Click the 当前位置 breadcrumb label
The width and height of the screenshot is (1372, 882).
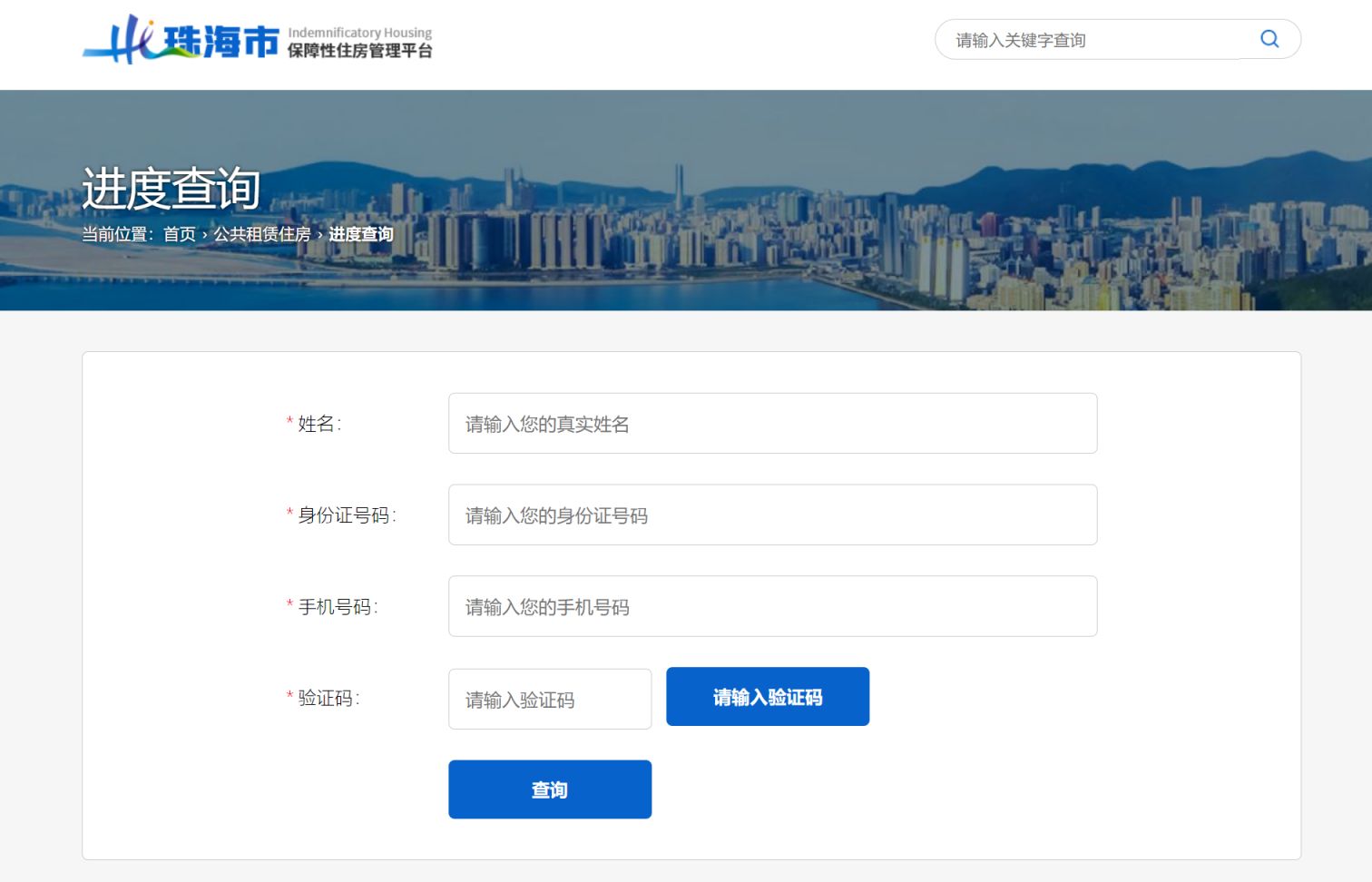tap(117, 234)
